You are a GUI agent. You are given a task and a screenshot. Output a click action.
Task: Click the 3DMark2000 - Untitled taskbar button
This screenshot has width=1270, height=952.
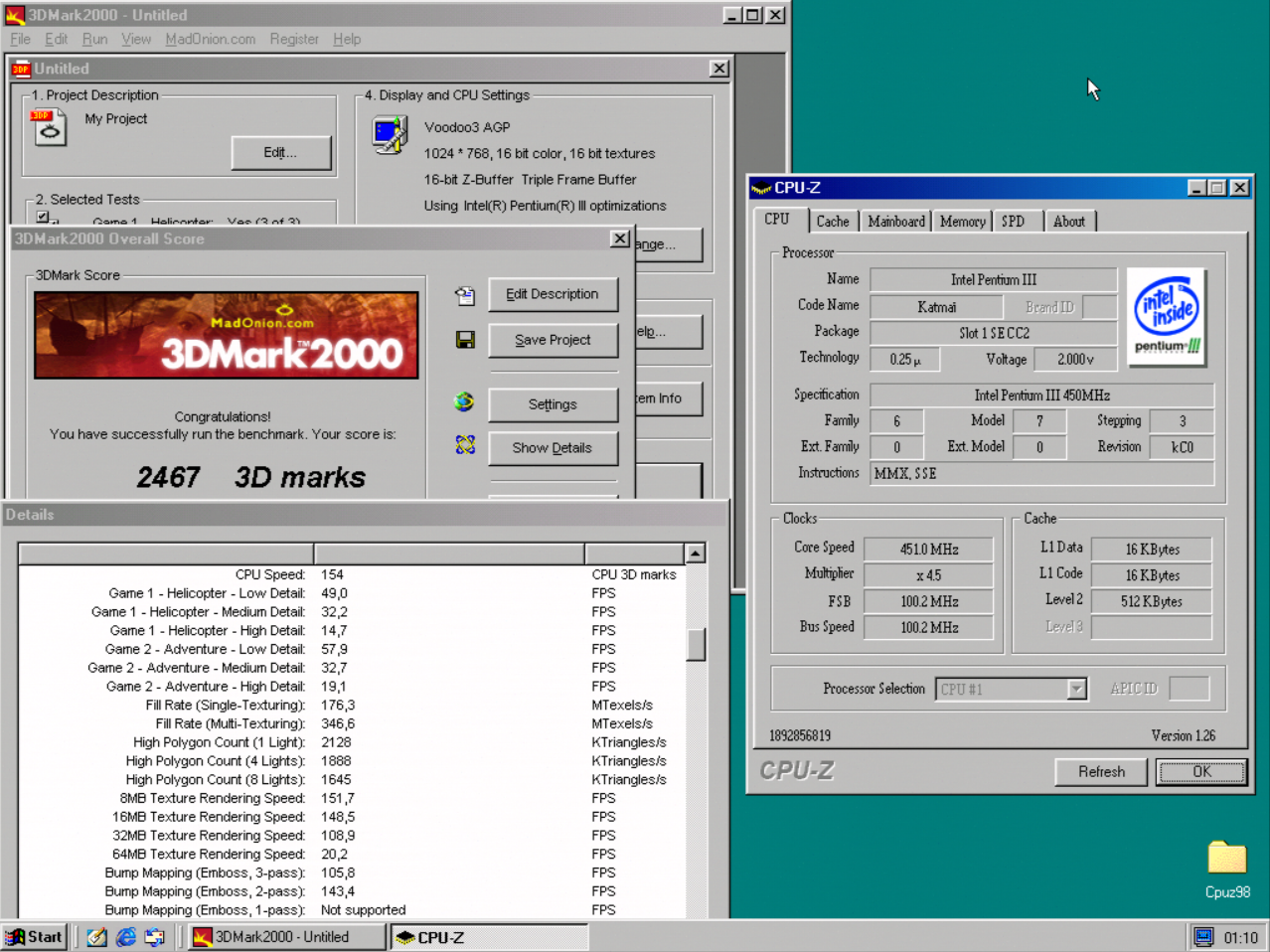coord(287,937)
